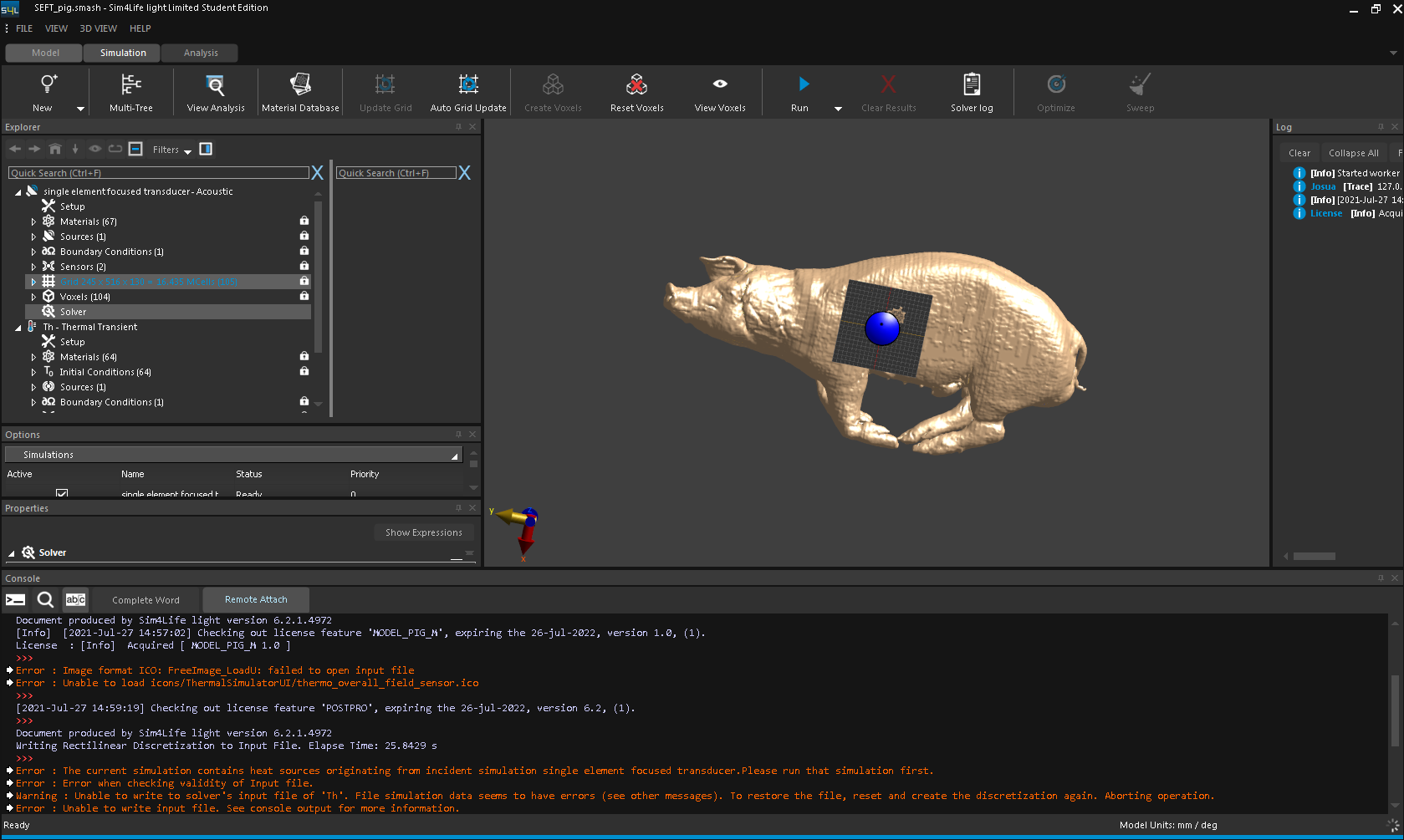Click the Explorer home icon
Screen dimensions: 1404x840
tap(55, 149)
